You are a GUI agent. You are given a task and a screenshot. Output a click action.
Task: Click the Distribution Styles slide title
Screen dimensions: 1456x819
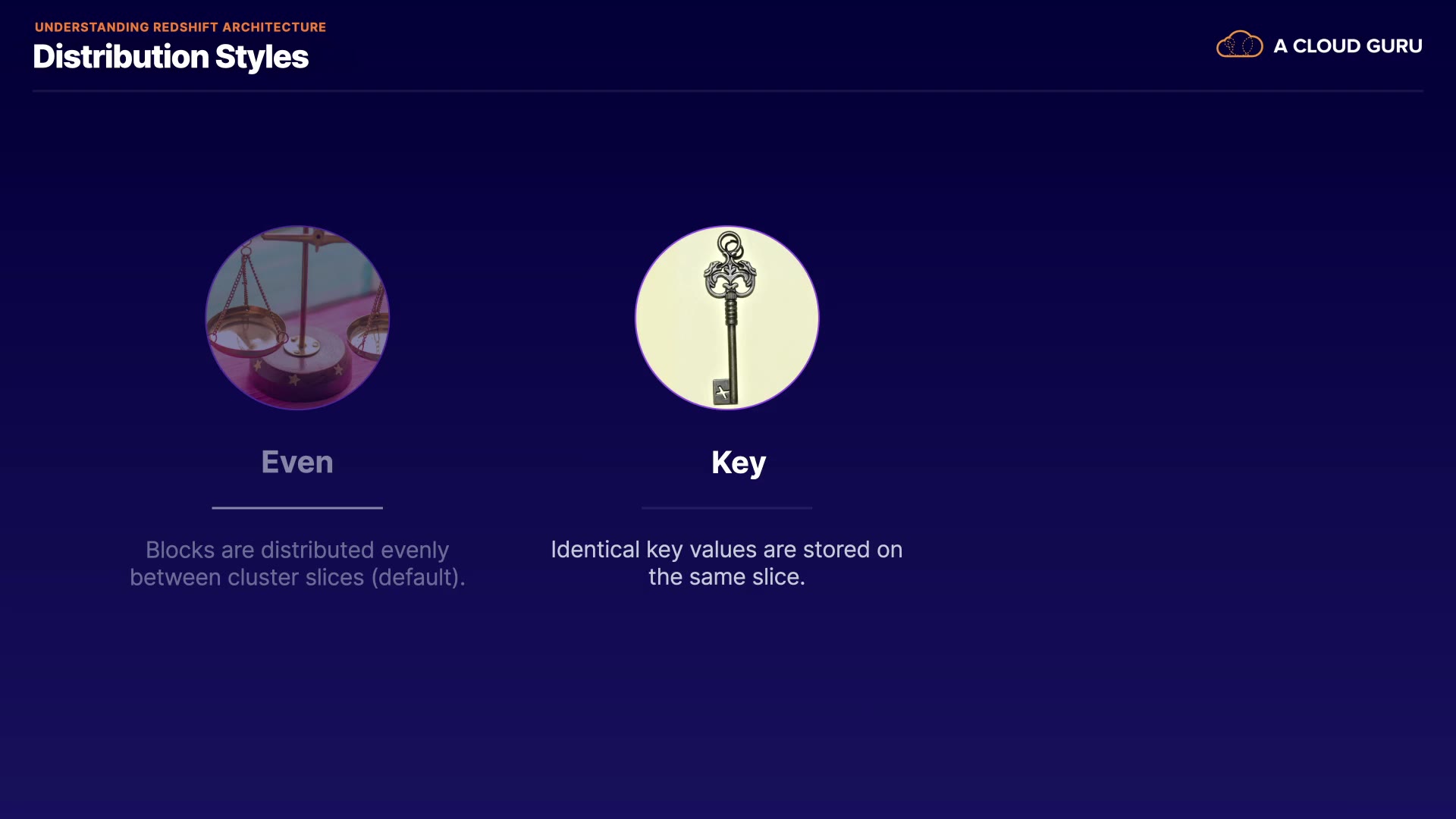tap(171, 57)
